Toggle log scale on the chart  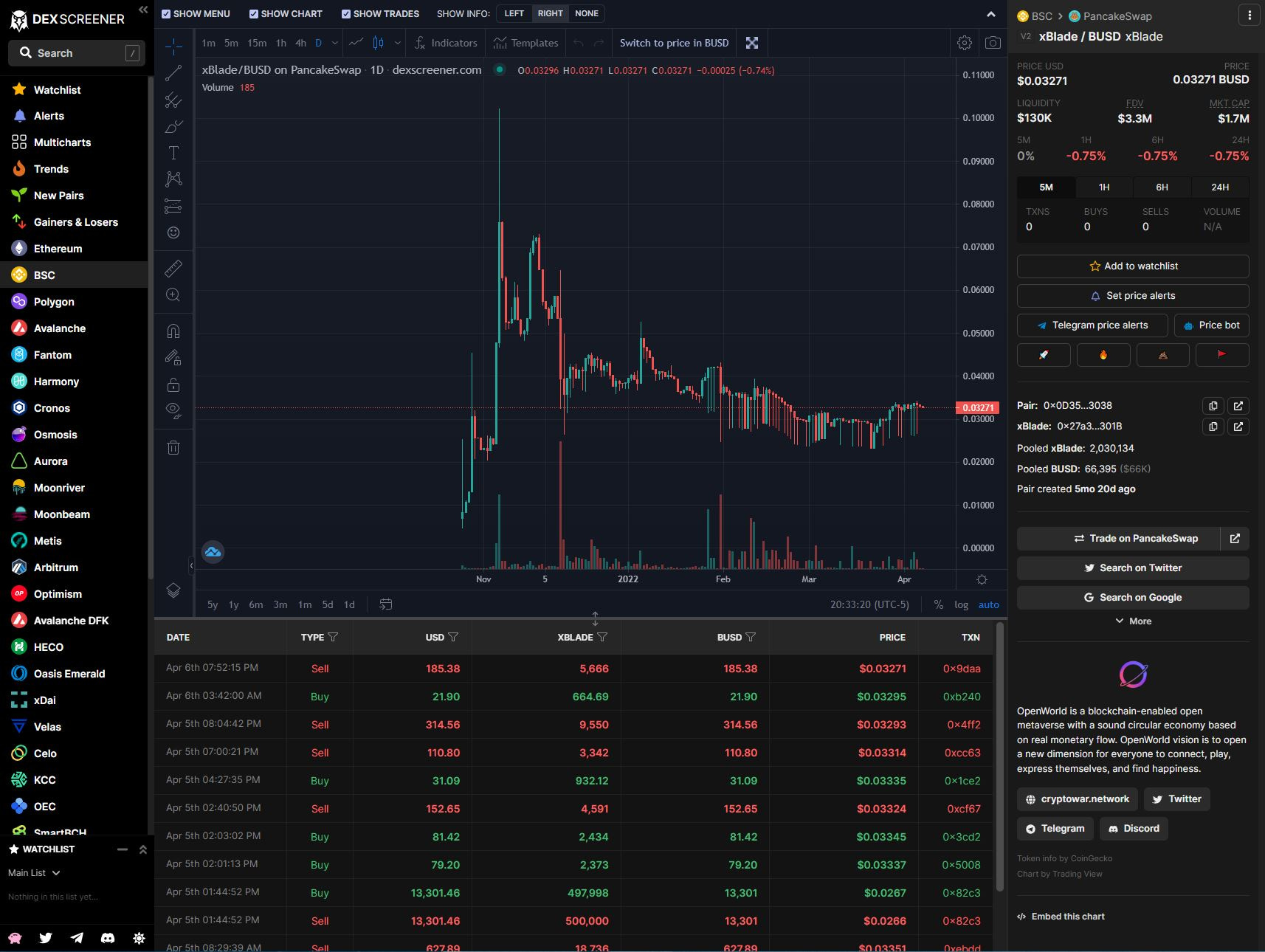961,604
